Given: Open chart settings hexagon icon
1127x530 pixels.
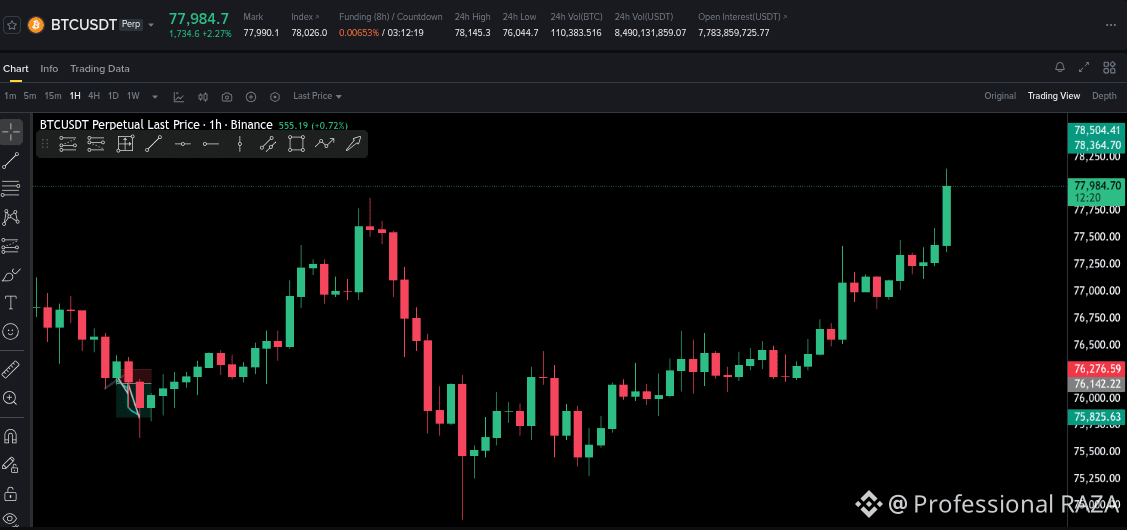Looking at the screenshot, I should click(275, 96).
